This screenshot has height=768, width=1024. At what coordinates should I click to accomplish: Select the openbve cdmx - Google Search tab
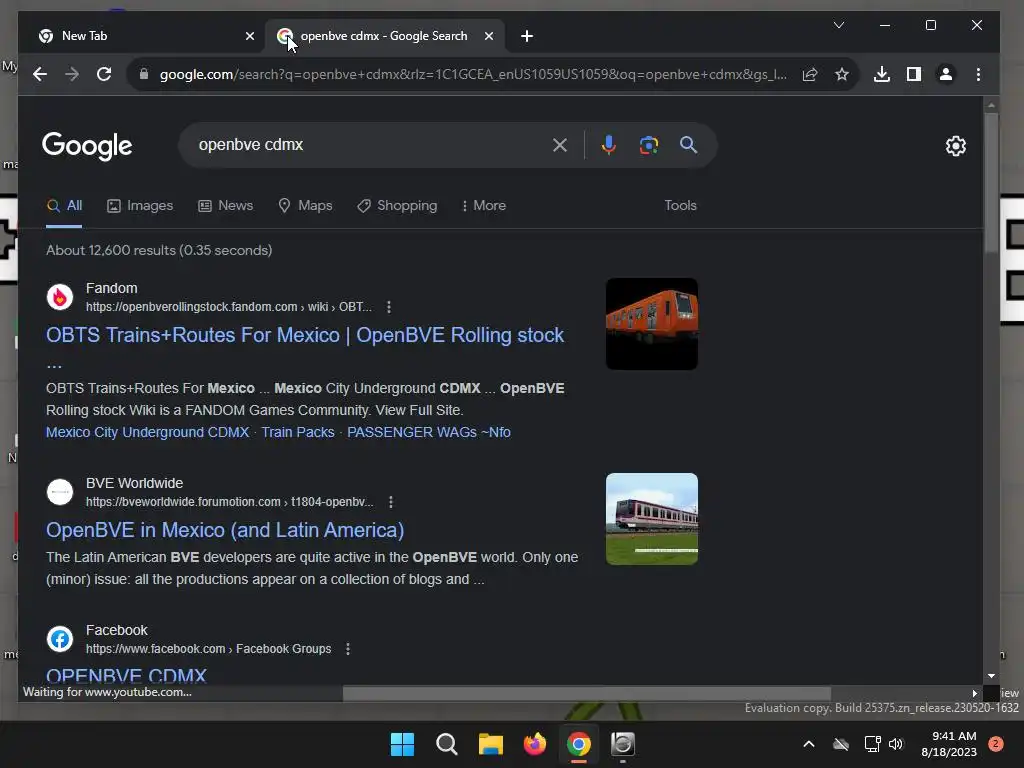[383, 36]
